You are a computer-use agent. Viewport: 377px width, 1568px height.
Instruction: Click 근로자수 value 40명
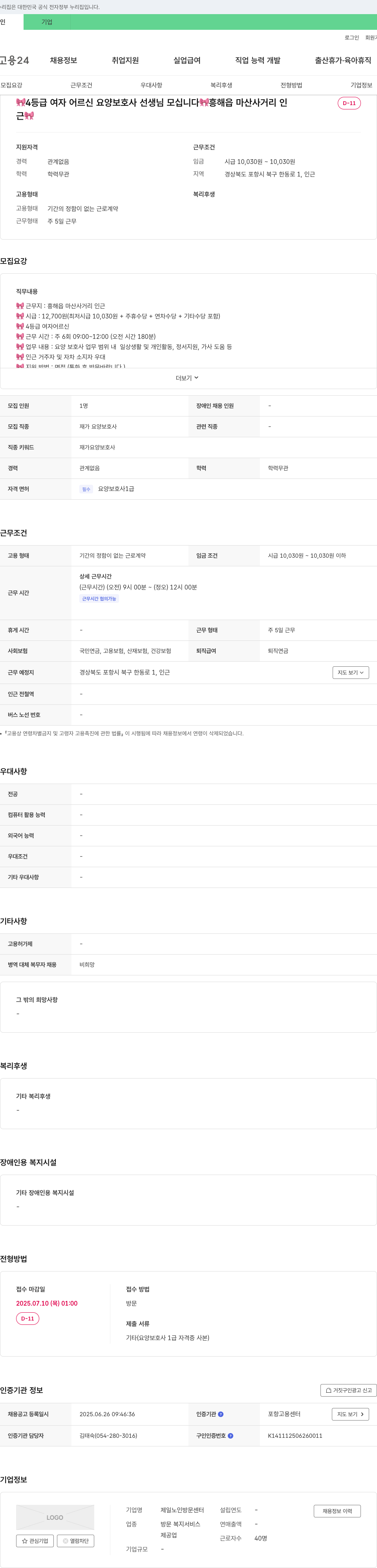[261, 1538]
